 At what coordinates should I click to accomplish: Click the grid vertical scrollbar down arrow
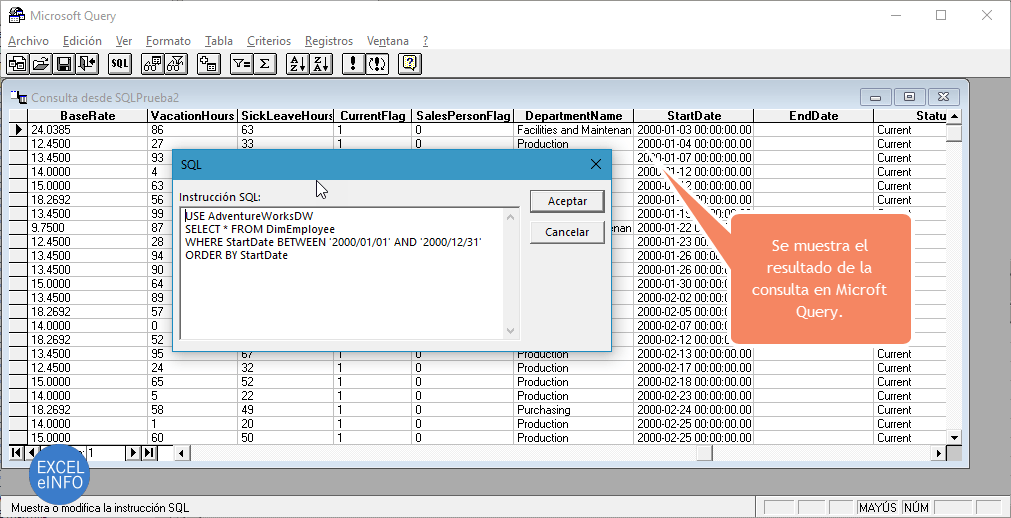[954, 438]
